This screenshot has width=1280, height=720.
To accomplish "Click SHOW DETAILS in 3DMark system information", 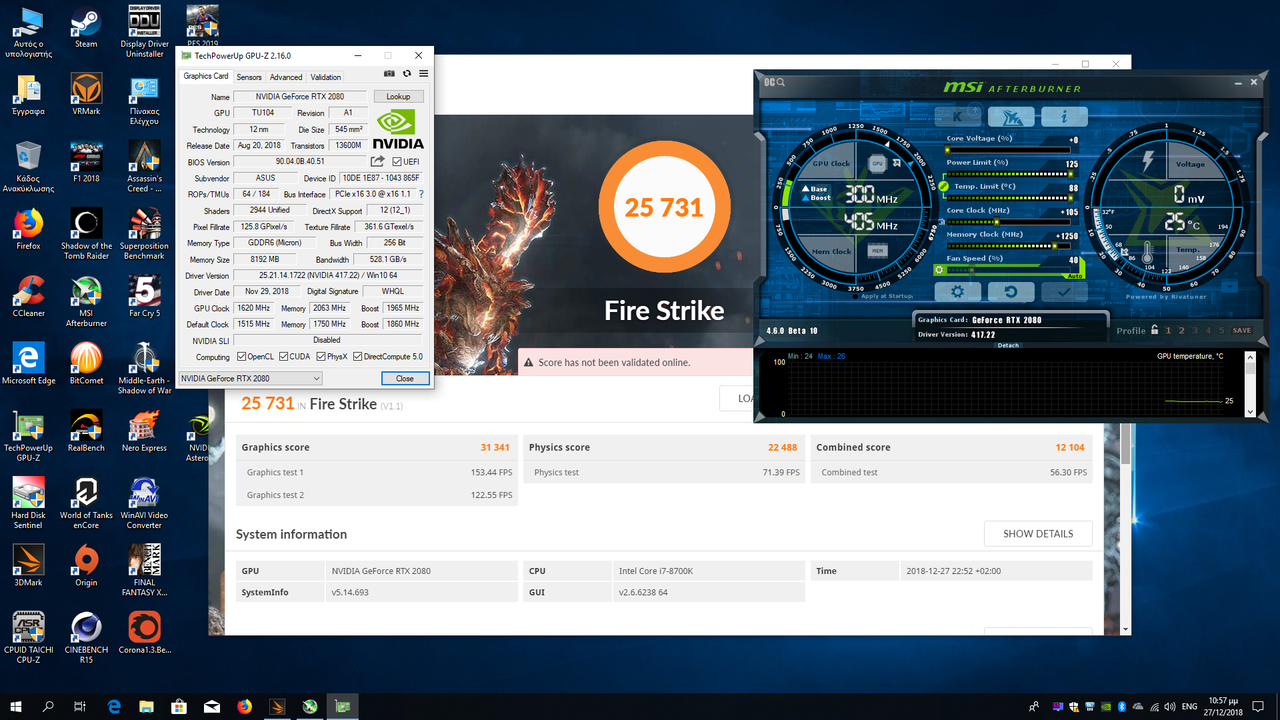I will [x=1038, y=534].
